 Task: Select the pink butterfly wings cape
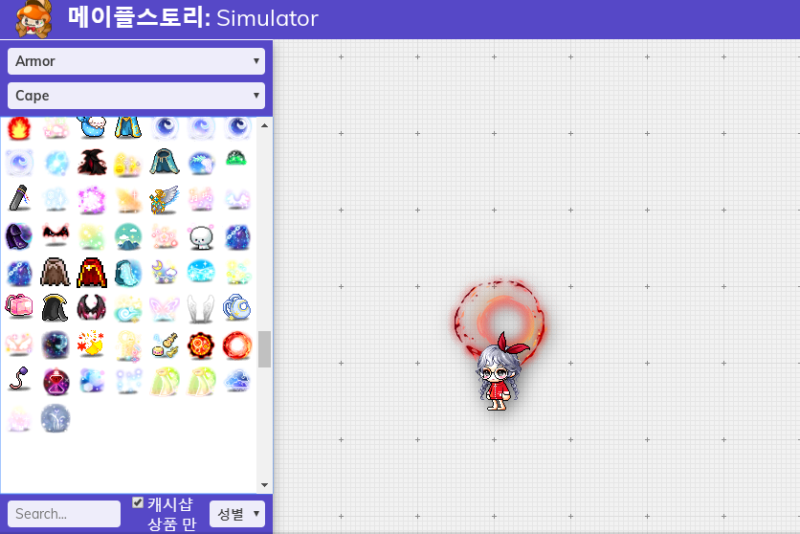pos(164,309)
